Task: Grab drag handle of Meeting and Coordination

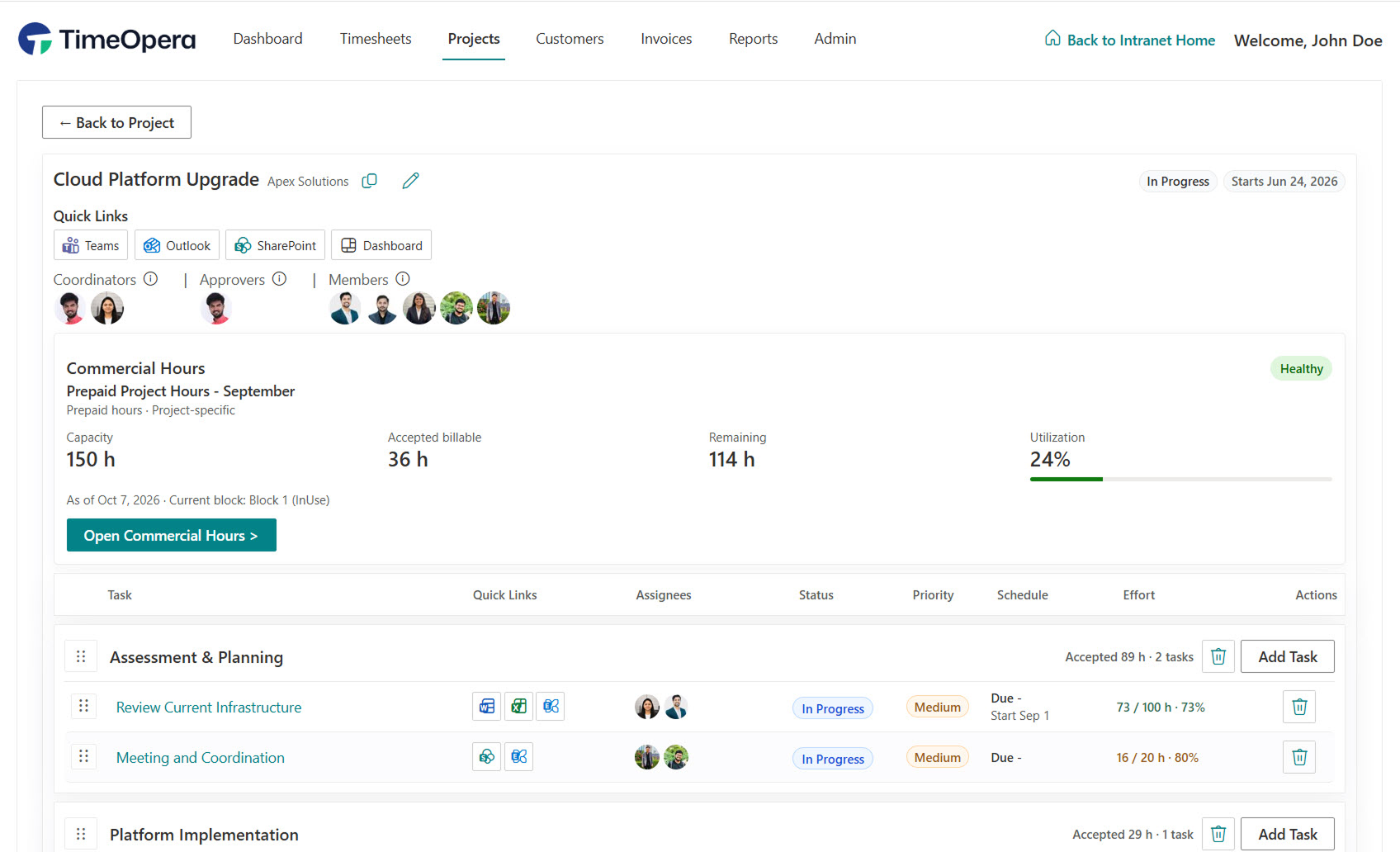Action: [x=83, y=756]
